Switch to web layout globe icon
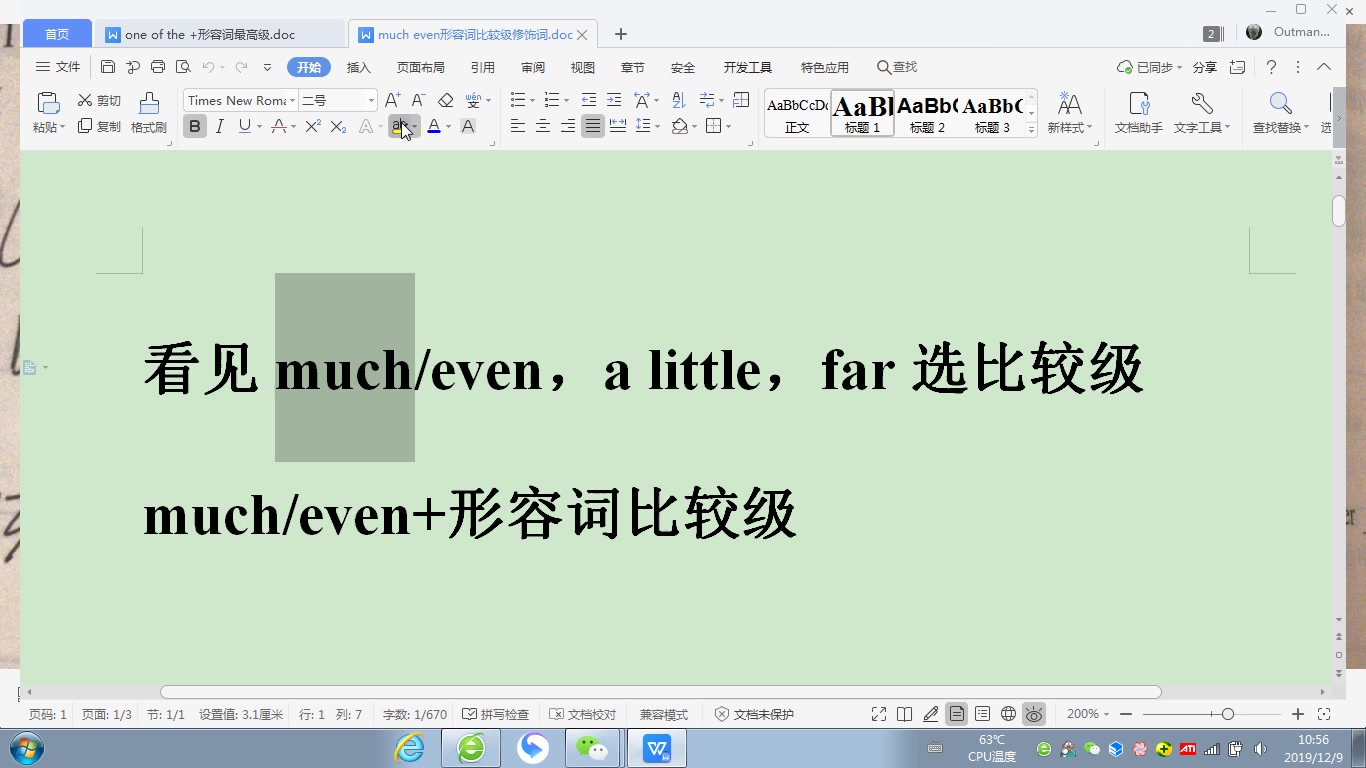Image resolution: width=1366 pixels, height=768 pixels. coord(1008,714)
